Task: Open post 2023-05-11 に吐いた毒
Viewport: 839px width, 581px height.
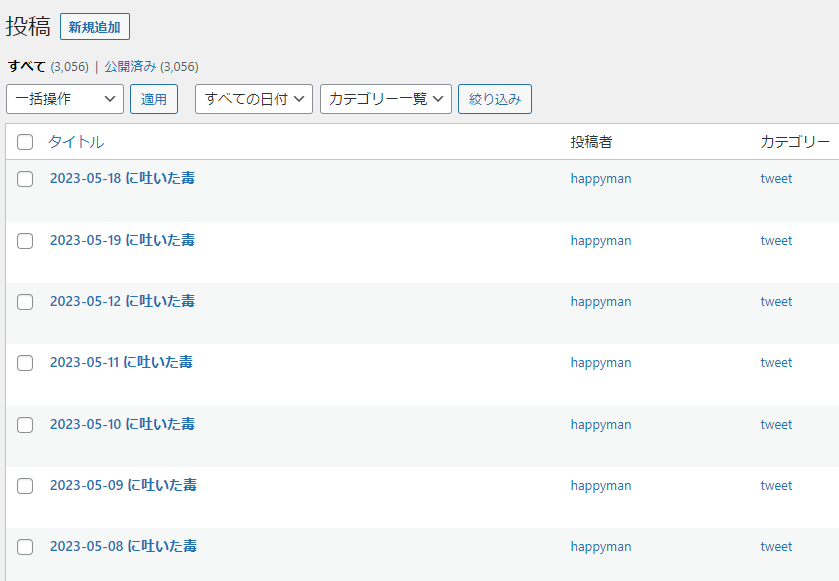Action: [121, 362]
